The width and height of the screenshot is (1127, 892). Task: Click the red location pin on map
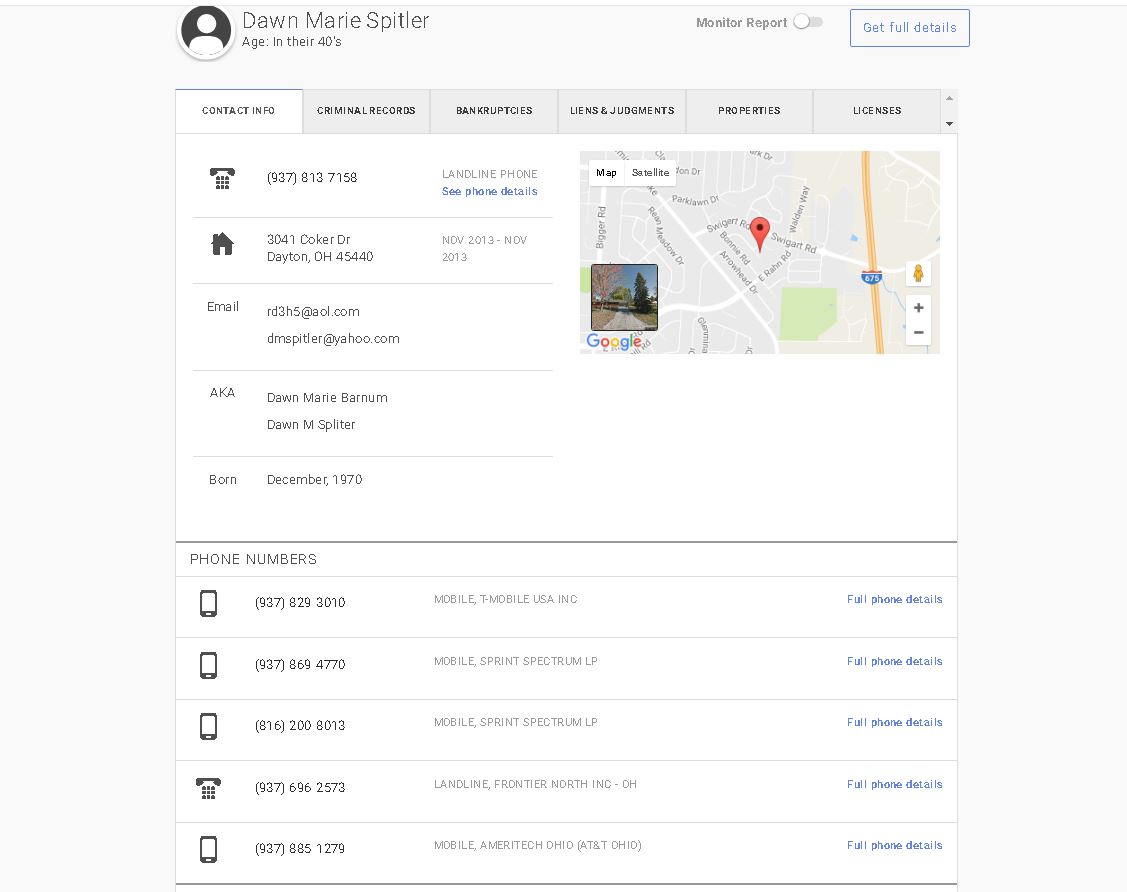(760, 234)
